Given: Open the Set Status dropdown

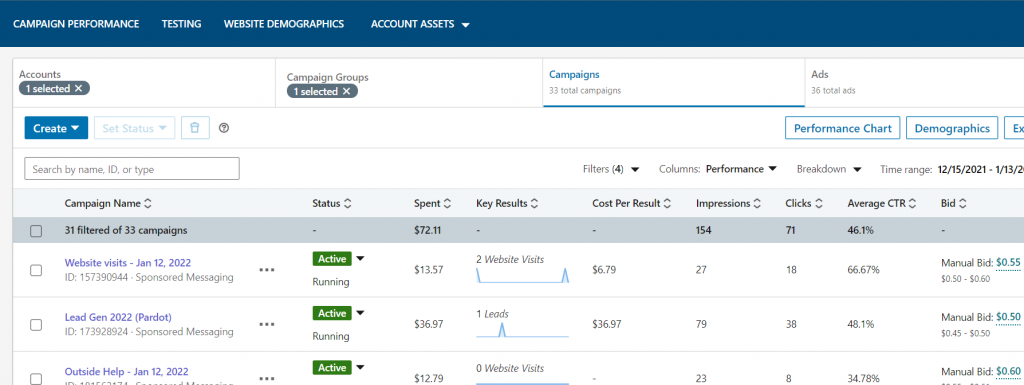Looking at the screenshot, I should (135, 128).
